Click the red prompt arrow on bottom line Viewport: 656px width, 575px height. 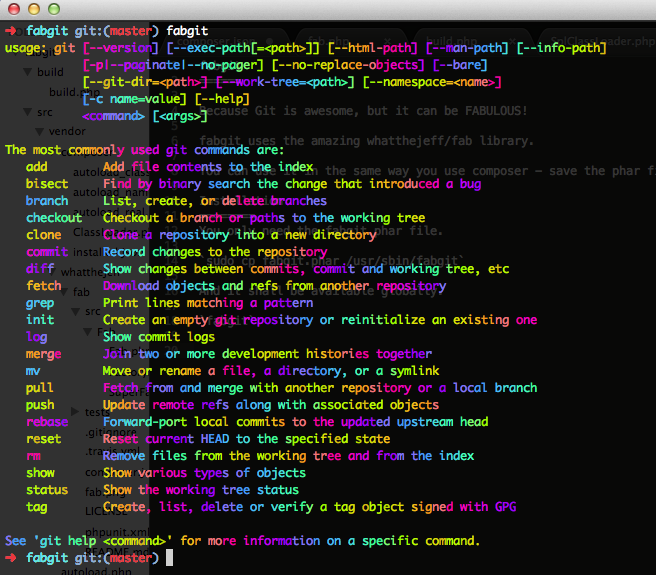(10, 557)
